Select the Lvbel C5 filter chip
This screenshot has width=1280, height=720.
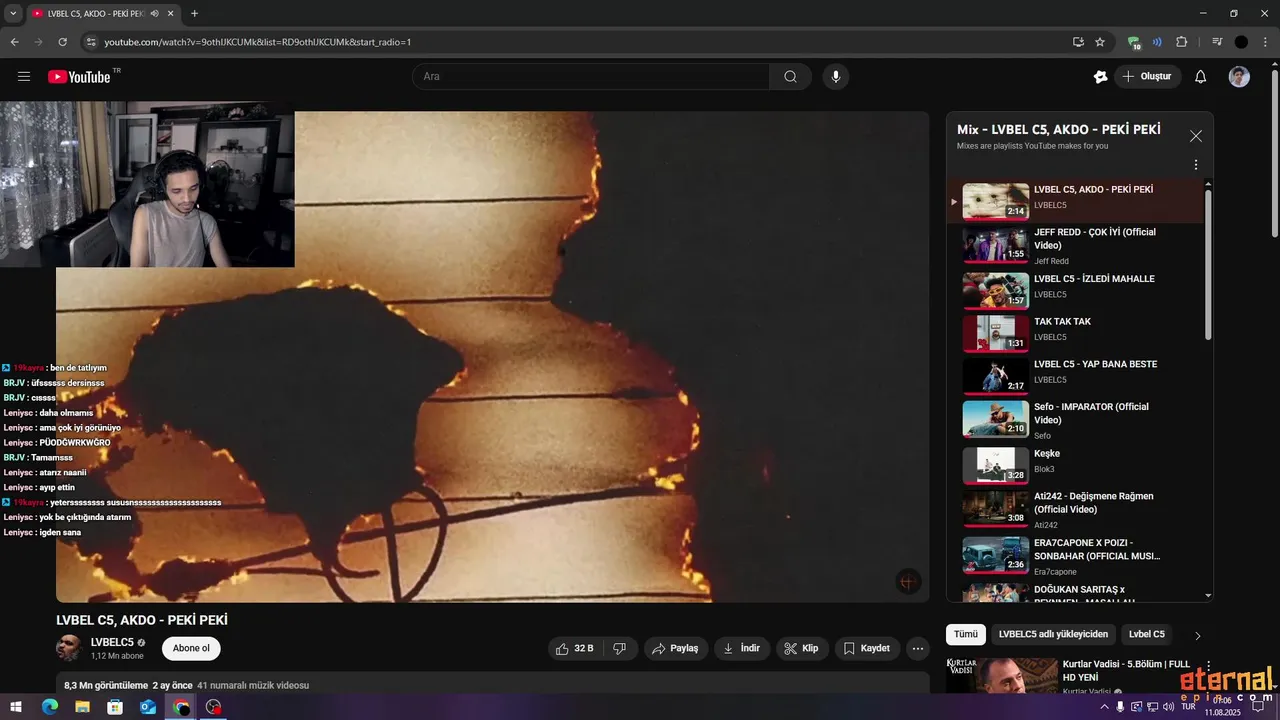coord(1147,634)
